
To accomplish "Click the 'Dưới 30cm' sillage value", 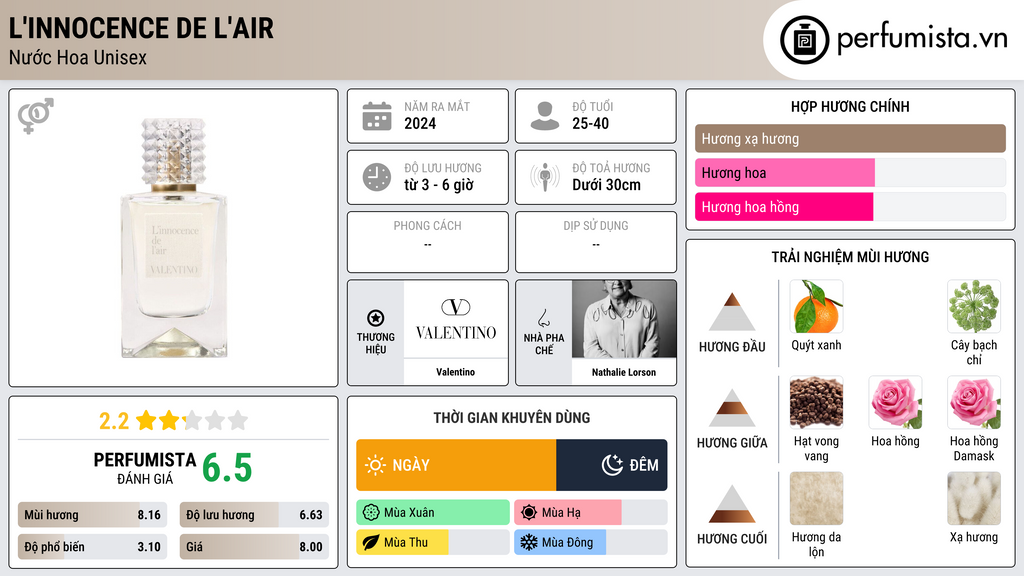I will pyautogui.click(x=606, y=185).
